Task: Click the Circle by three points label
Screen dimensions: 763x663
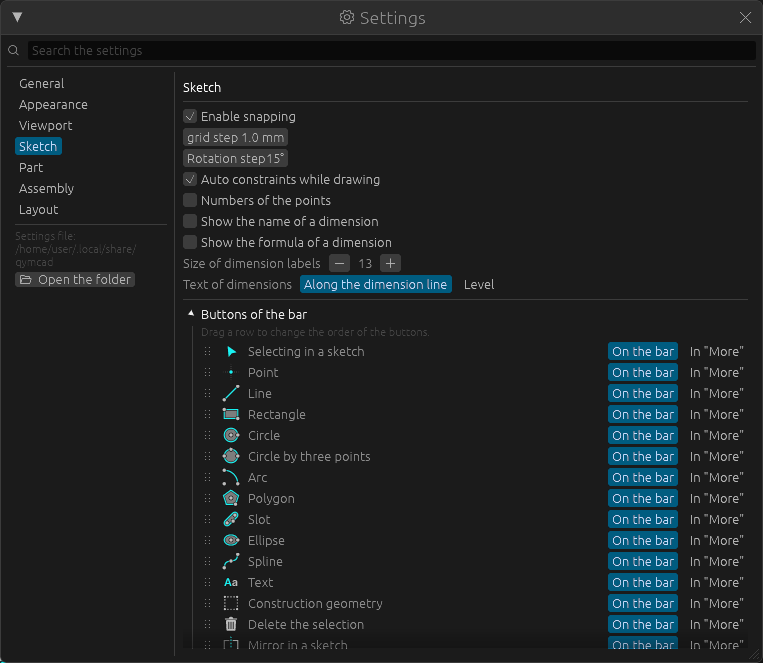Action: point(309,456)
